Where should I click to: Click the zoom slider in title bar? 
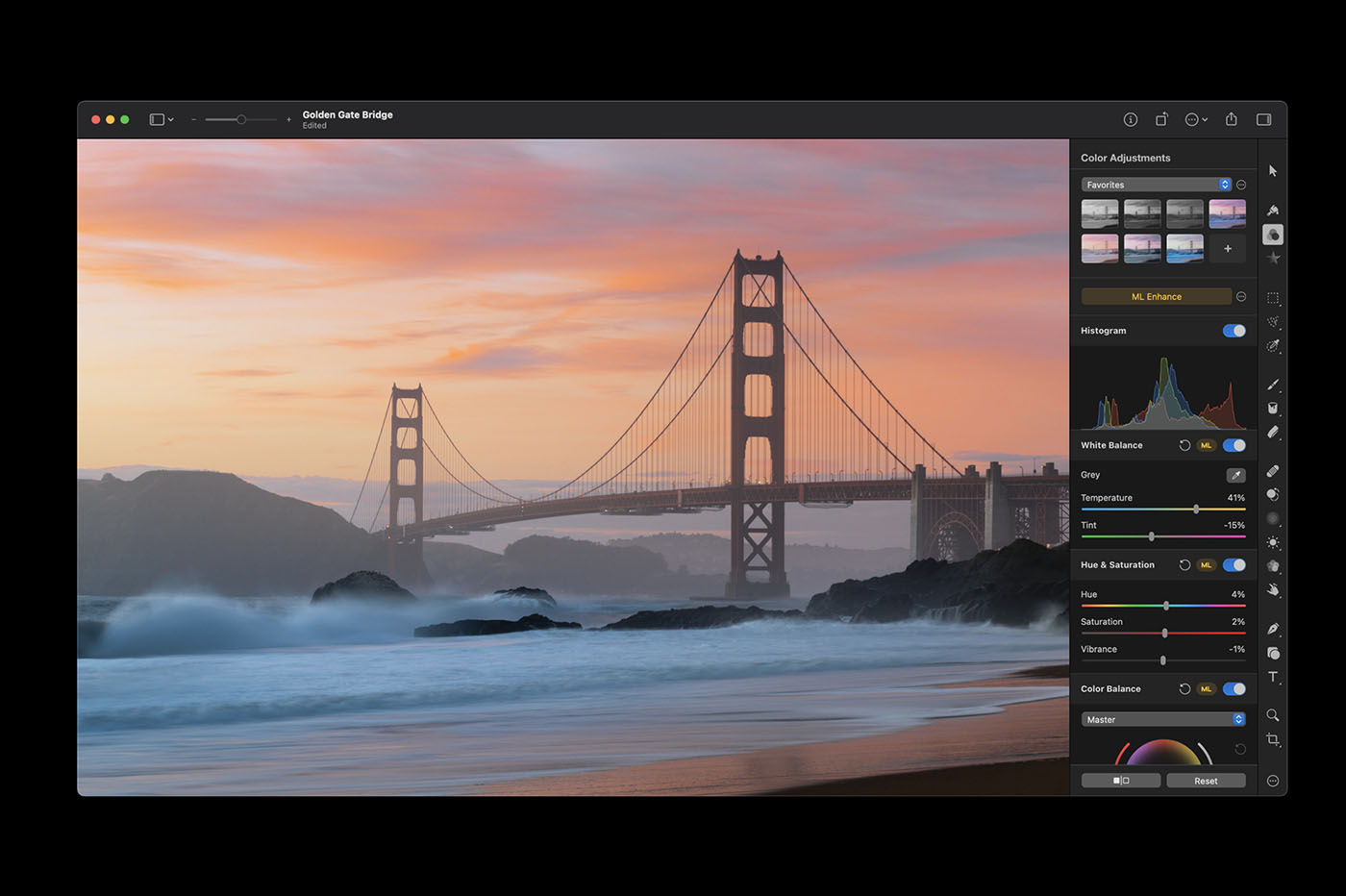(x=240, y=119)
